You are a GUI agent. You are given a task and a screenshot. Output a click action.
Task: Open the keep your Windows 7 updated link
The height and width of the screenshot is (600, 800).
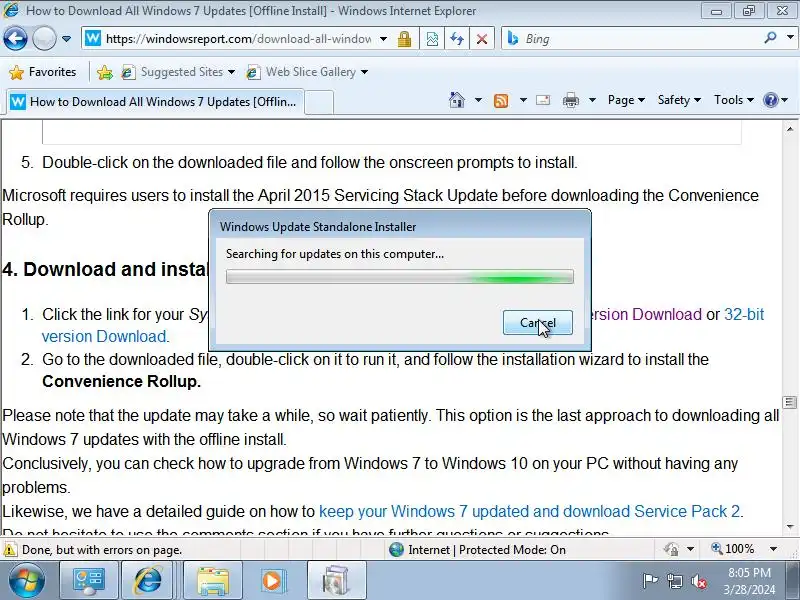(x=529, y=511)
